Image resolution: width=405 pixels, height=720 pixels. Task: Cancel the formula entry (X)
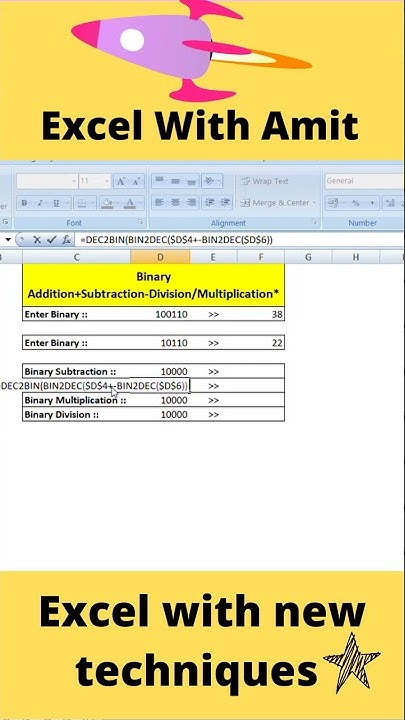click(x=37, y=240)
